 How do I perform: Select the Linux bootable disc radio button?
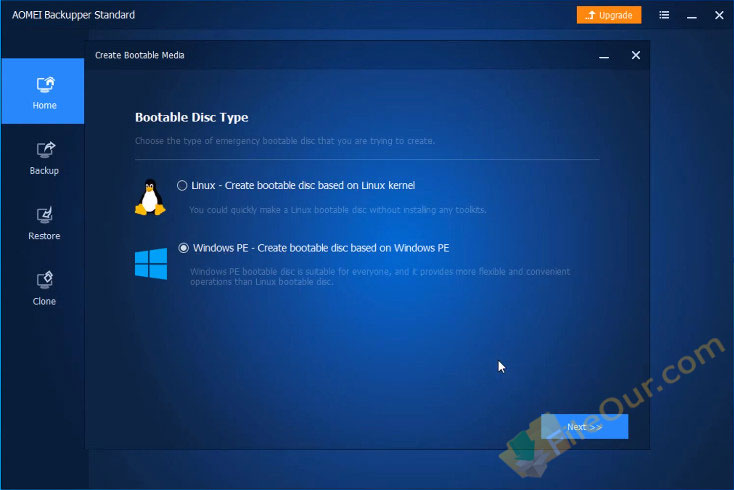[x=182, y=185]
